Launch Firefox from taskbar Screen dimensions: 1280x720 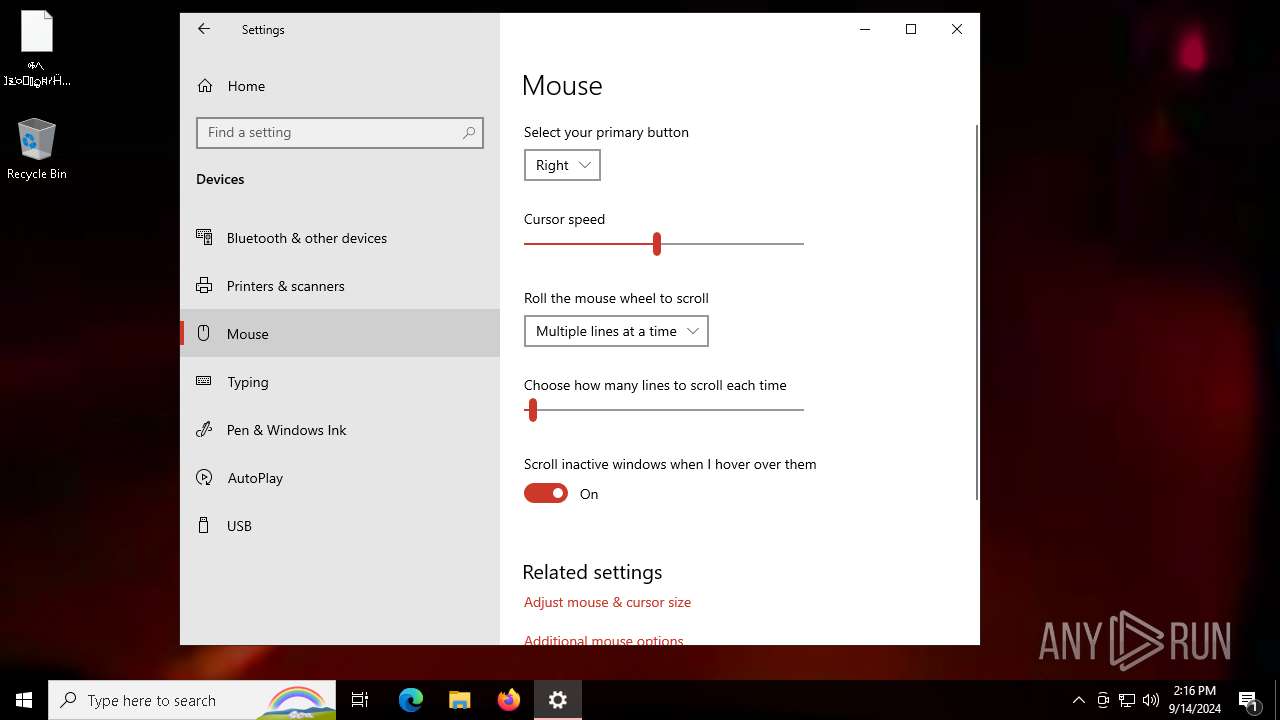coord(509,700)
